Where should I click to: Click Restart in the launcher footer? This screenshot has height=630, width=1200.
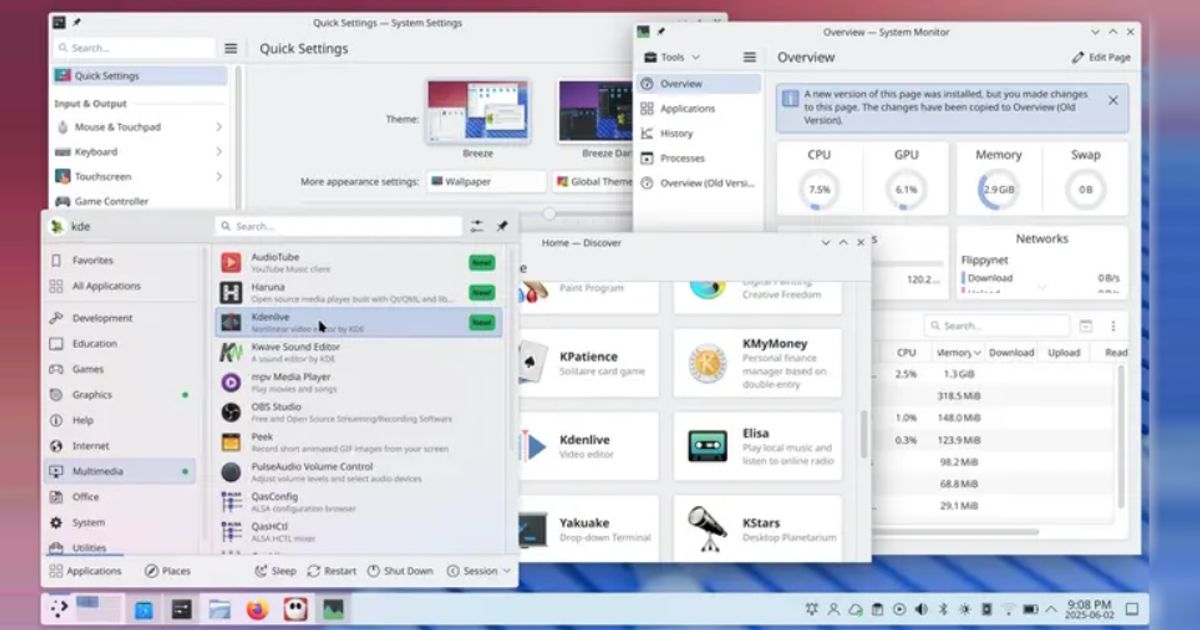[331, 571]
